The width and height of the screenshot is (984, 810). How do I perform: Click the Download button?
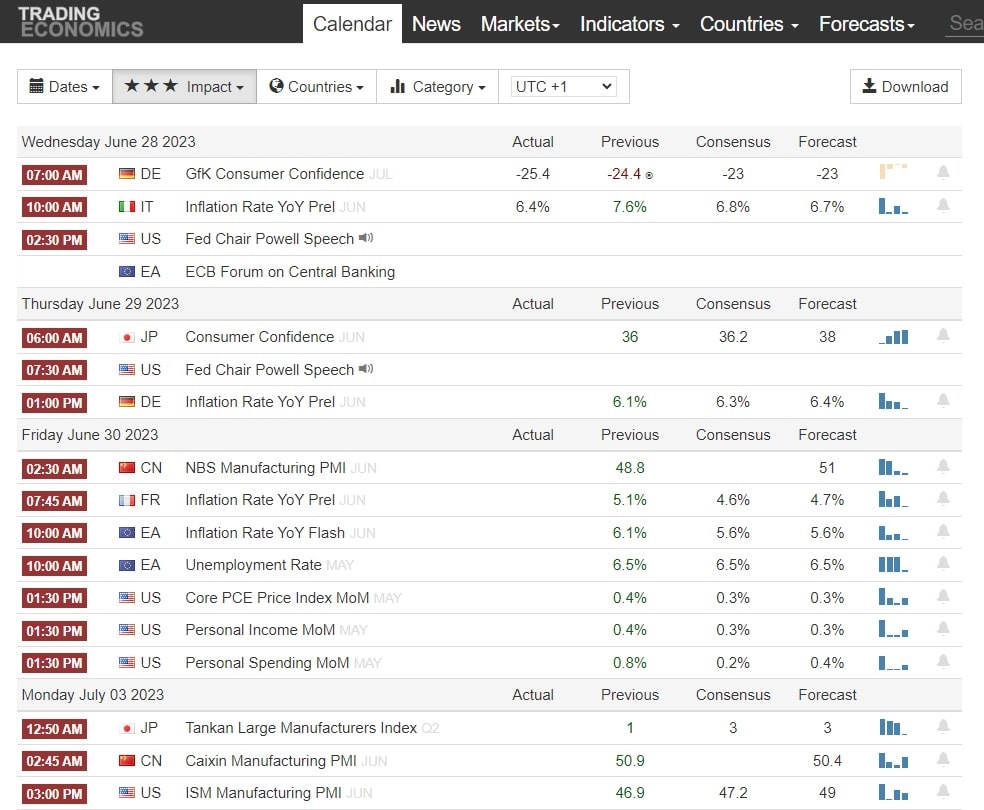[906, 87]
